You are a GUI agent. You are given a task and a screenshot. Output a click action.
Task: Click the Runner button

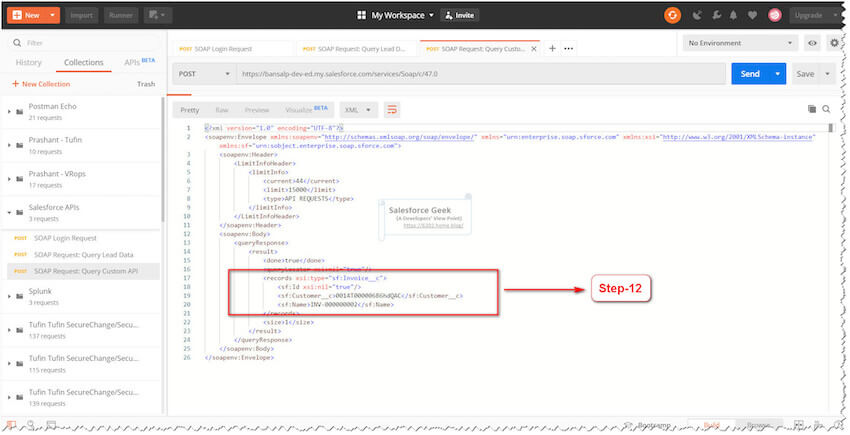click(x=121, y=15)
